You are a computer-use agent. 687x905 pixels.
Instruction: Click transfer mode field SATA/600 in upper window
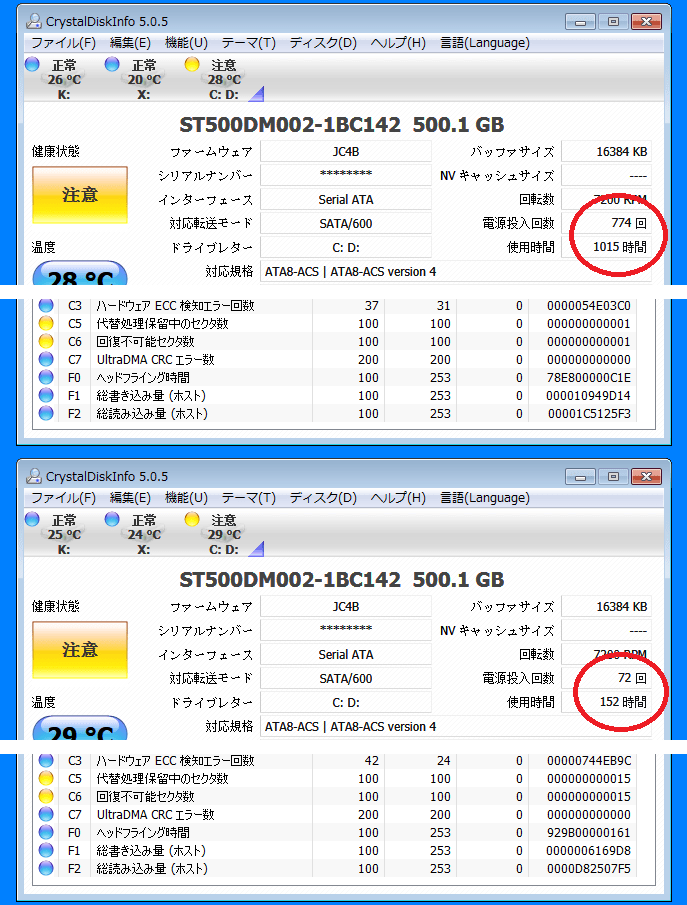pyautogui.click(x=346, y=223)
